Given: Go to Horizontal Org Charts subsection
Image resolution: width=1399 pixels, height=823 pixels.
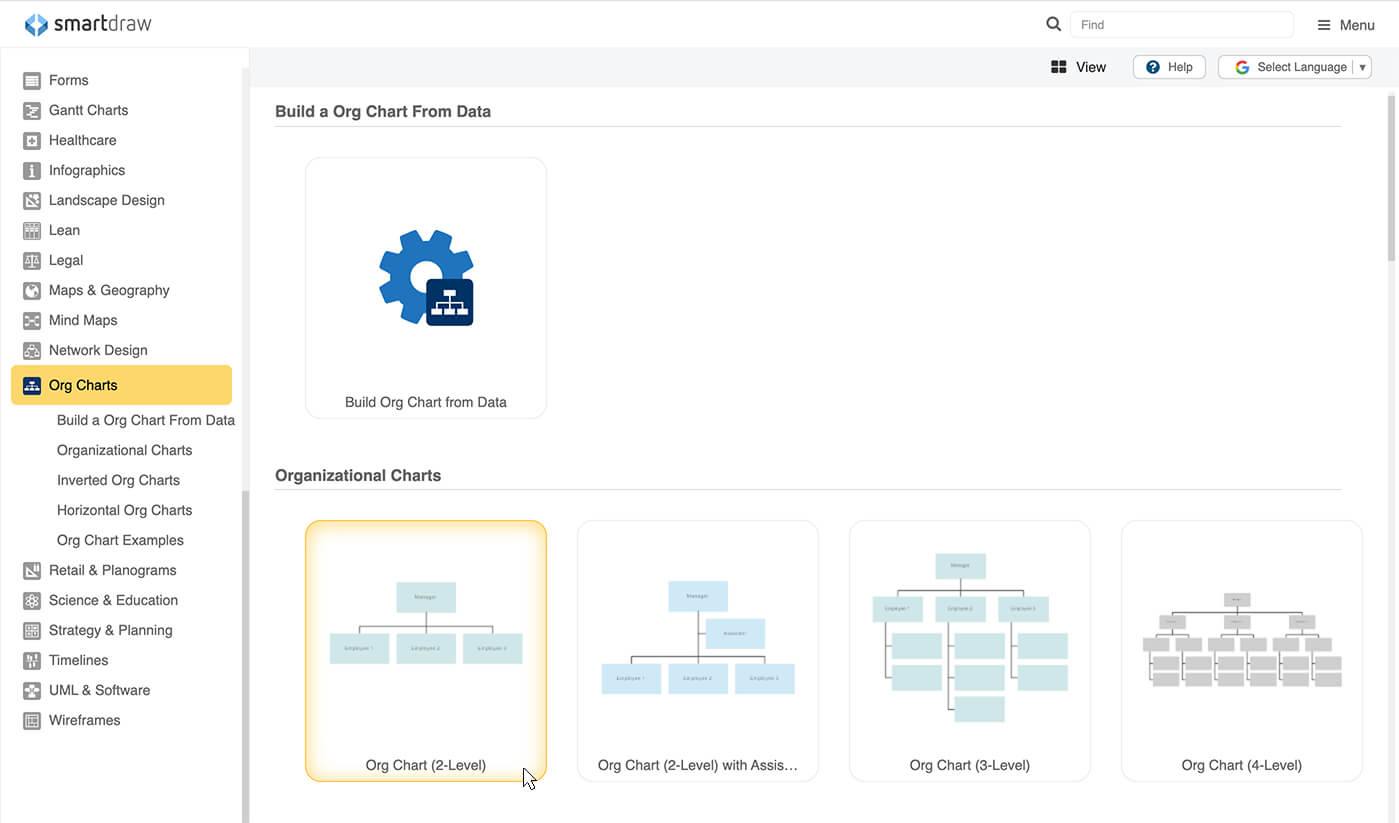Looking at the screenshot, I should point(124,510).
